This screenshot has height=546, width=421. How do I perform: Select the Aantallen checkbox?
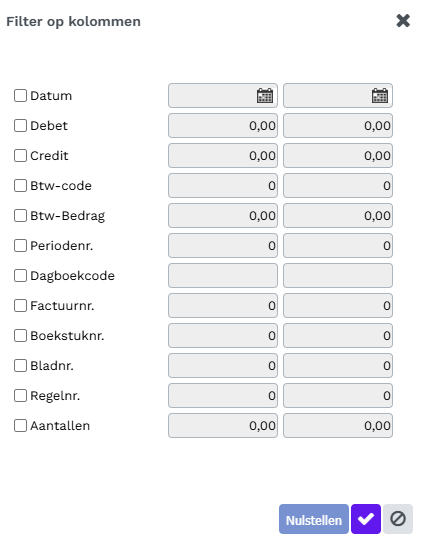[20, 426]
